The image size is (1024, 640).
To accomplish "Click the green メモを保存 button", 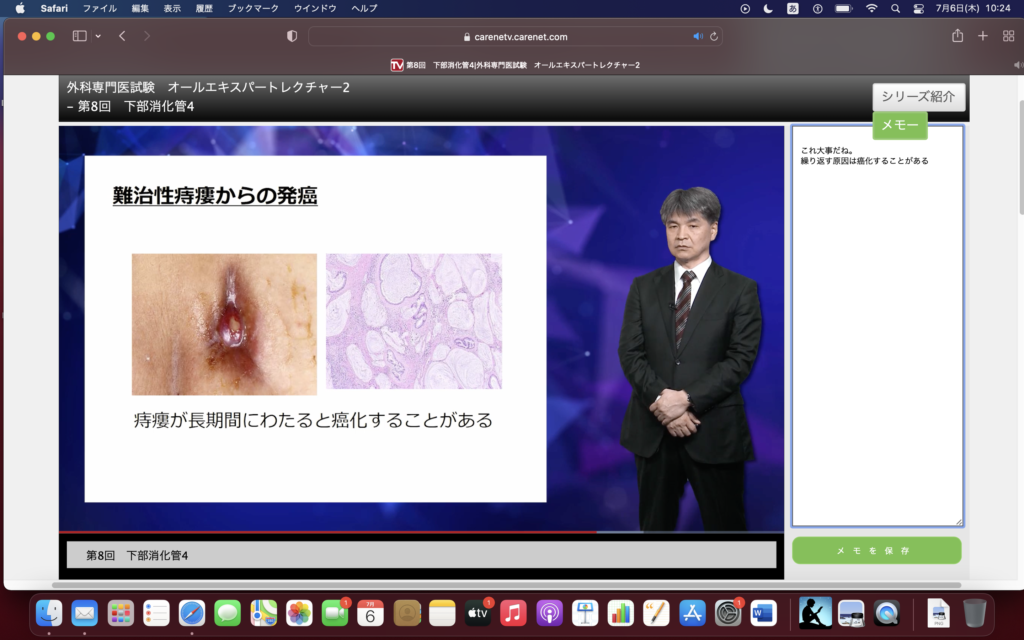I will click(876, 551).
